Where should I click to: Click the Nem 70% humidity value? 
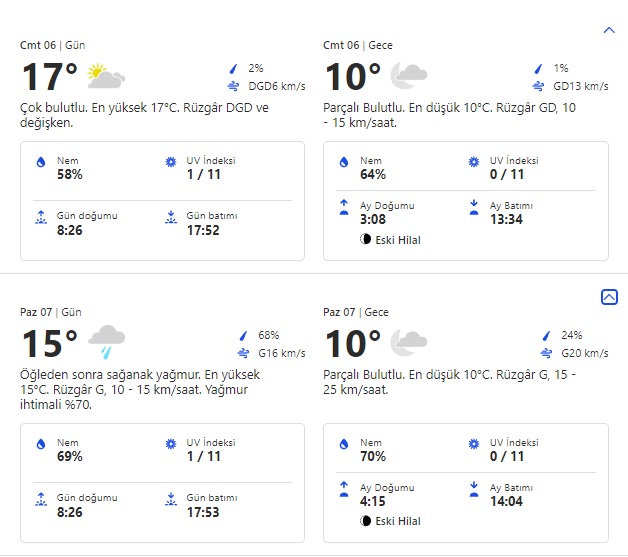372,457
